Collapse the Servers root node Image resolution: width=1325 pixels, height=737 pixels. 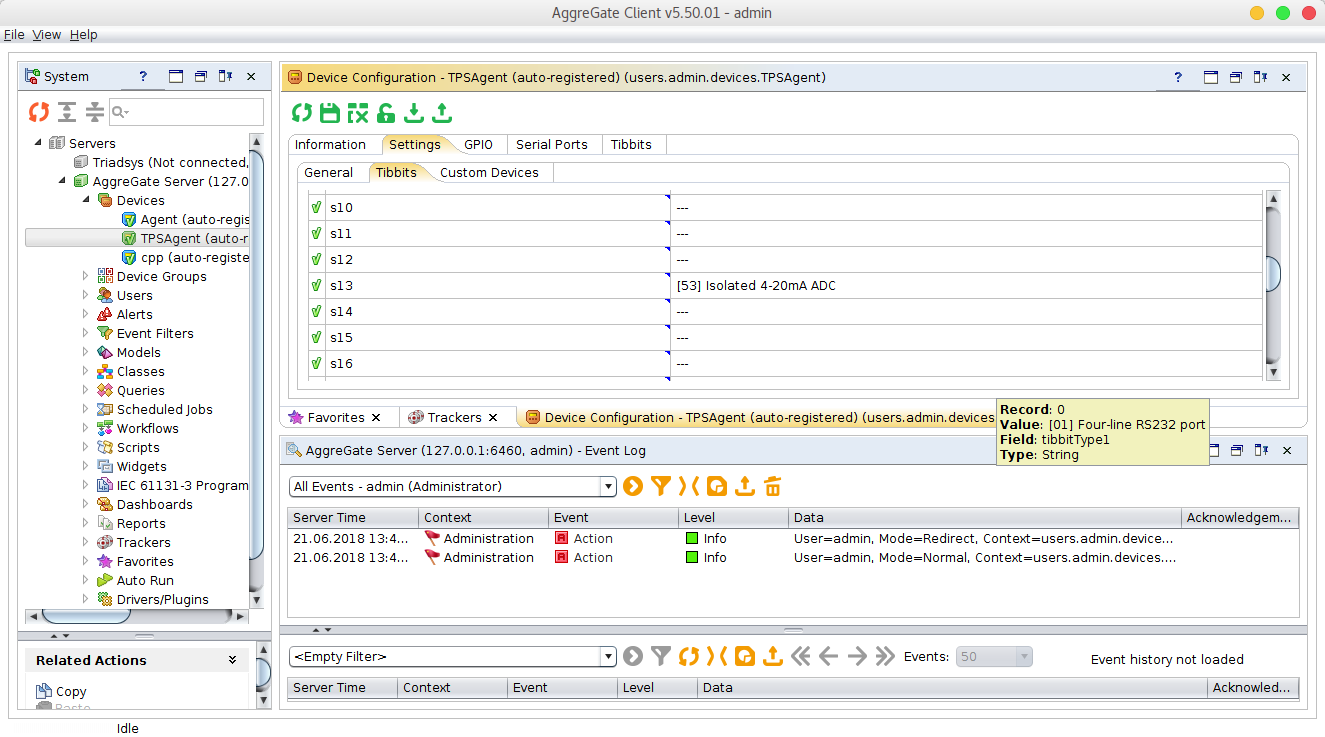click(x=38, y=143)
